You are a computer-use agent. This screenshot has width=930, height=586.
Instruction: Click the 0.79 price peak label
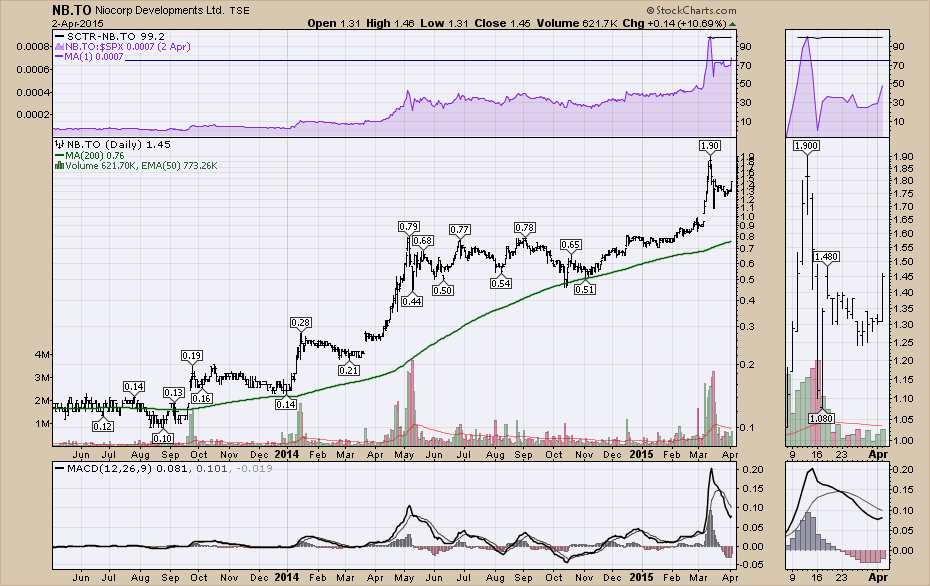(x=409, y=226)
